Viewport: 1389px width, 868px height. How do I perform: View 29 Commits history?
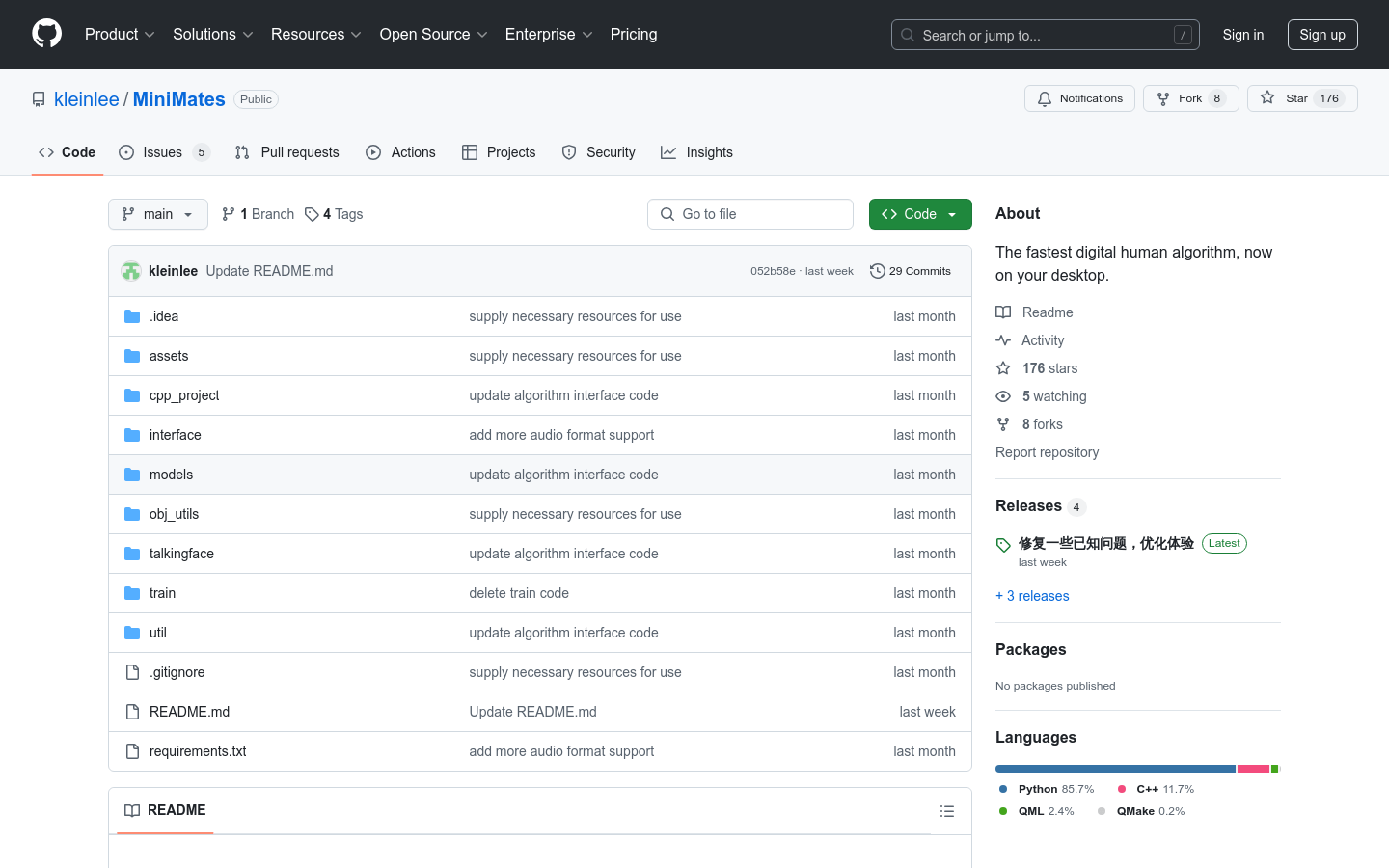[x=911, y=271]
